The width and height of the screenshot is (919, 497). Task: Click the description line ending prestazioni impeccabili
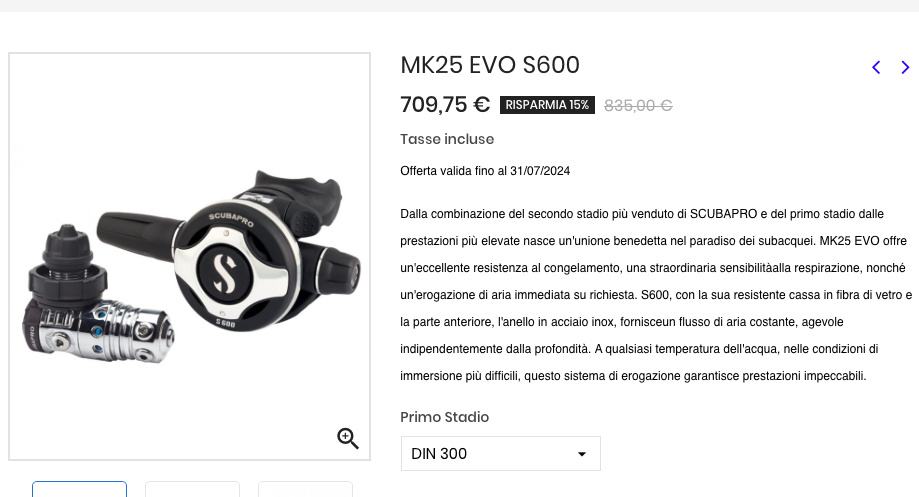633,376
